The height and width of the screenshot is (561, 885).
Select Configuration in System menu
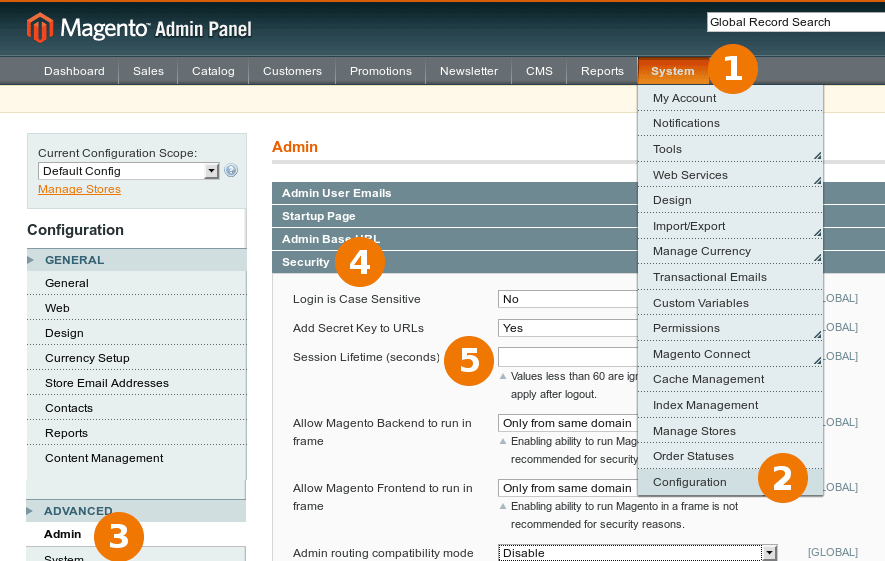click(730, 483)
